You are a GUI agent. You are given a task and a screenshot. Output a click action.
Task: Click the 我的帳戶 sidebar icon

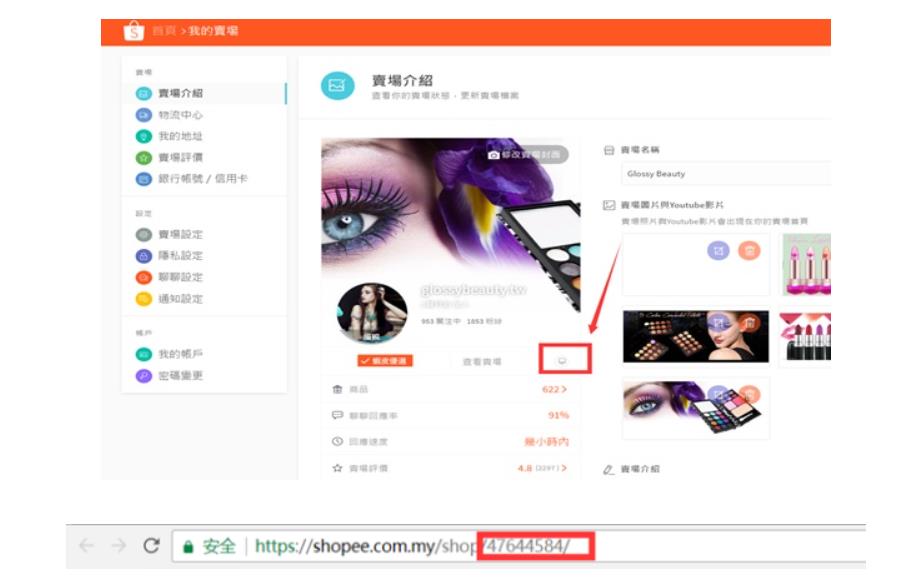tap(144, 354)
